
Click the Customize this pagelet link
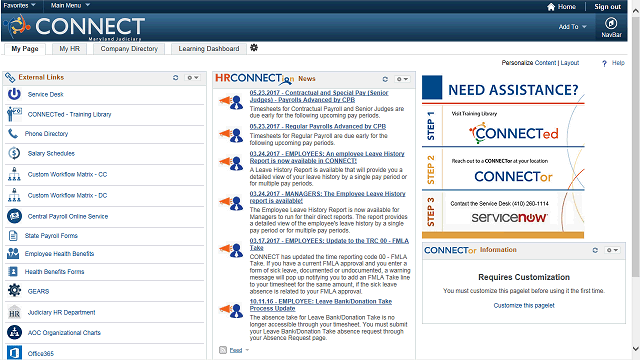point(524,305)
